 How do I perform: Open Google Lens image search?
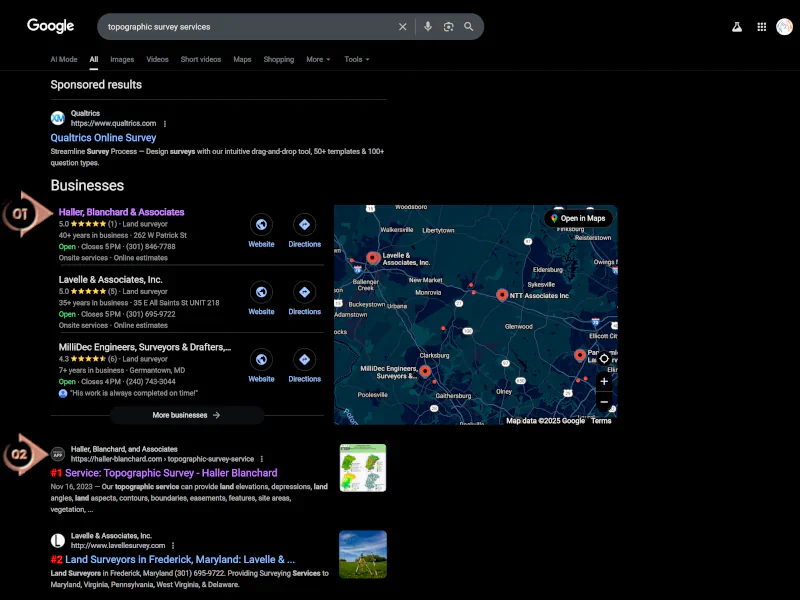click(x=448, y=27)
